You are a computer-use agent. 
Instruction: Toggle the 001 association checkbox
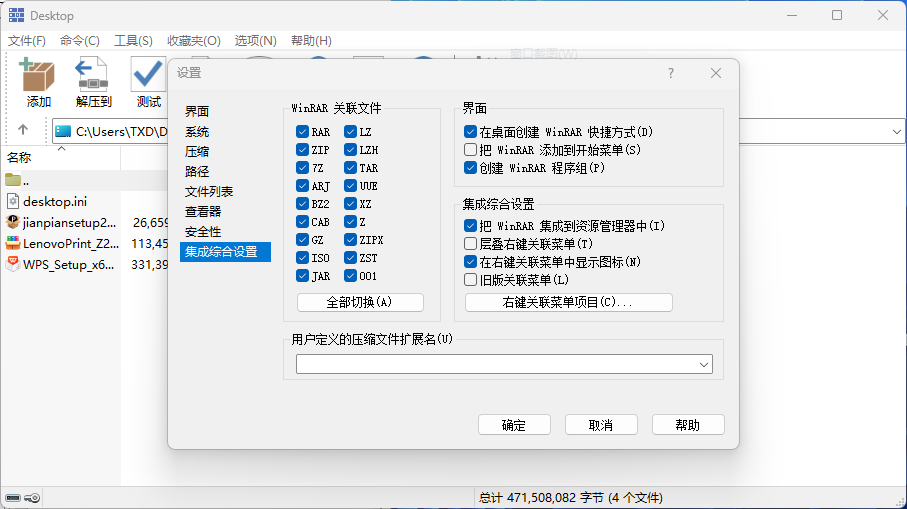point(350,275)
